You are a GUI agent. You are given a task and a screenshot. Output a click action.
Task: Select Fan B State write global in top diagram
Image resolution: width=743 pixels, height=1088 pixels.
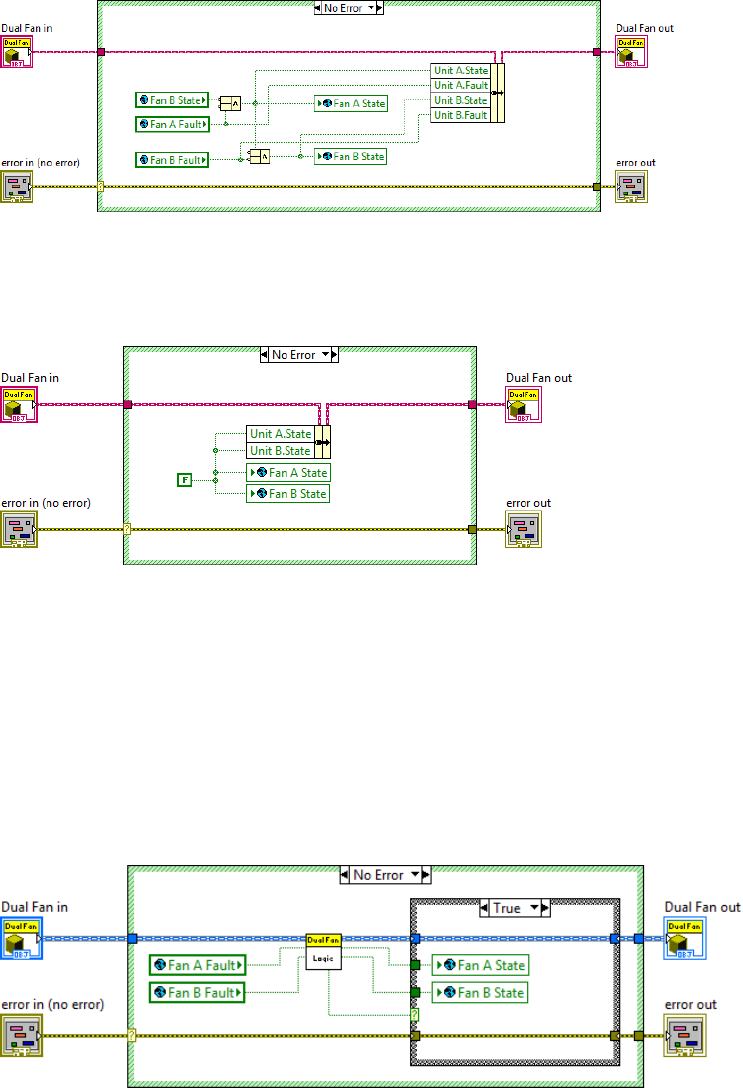point(350,157)
